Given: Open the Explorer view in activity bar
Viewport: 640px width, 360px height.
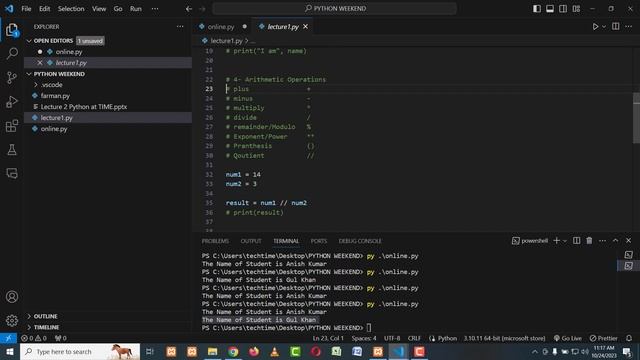Looking at the screenshot, I should pyautogui.click(x=12, y=30).
